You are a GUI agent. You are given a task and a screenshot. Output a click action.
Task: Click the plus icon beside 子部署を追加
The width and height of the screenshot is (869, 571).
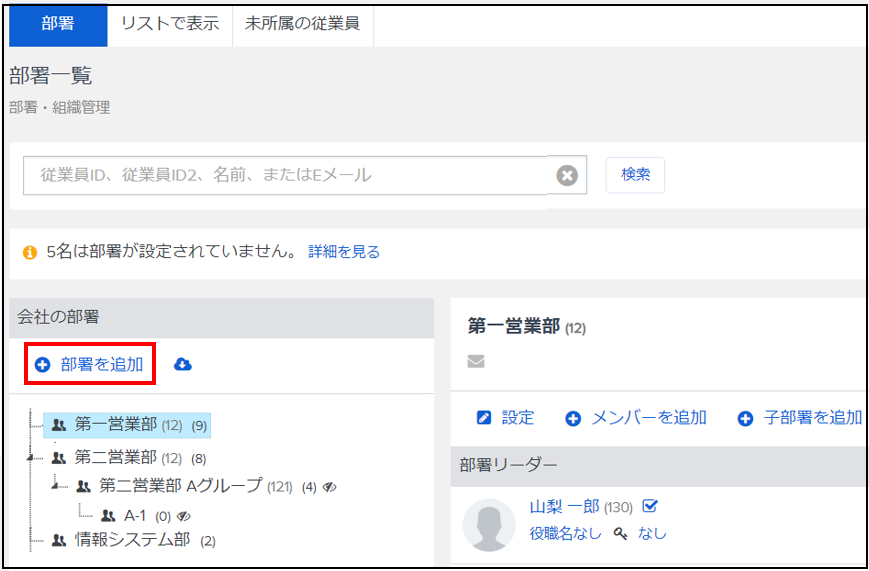click(x=745, y=419)
